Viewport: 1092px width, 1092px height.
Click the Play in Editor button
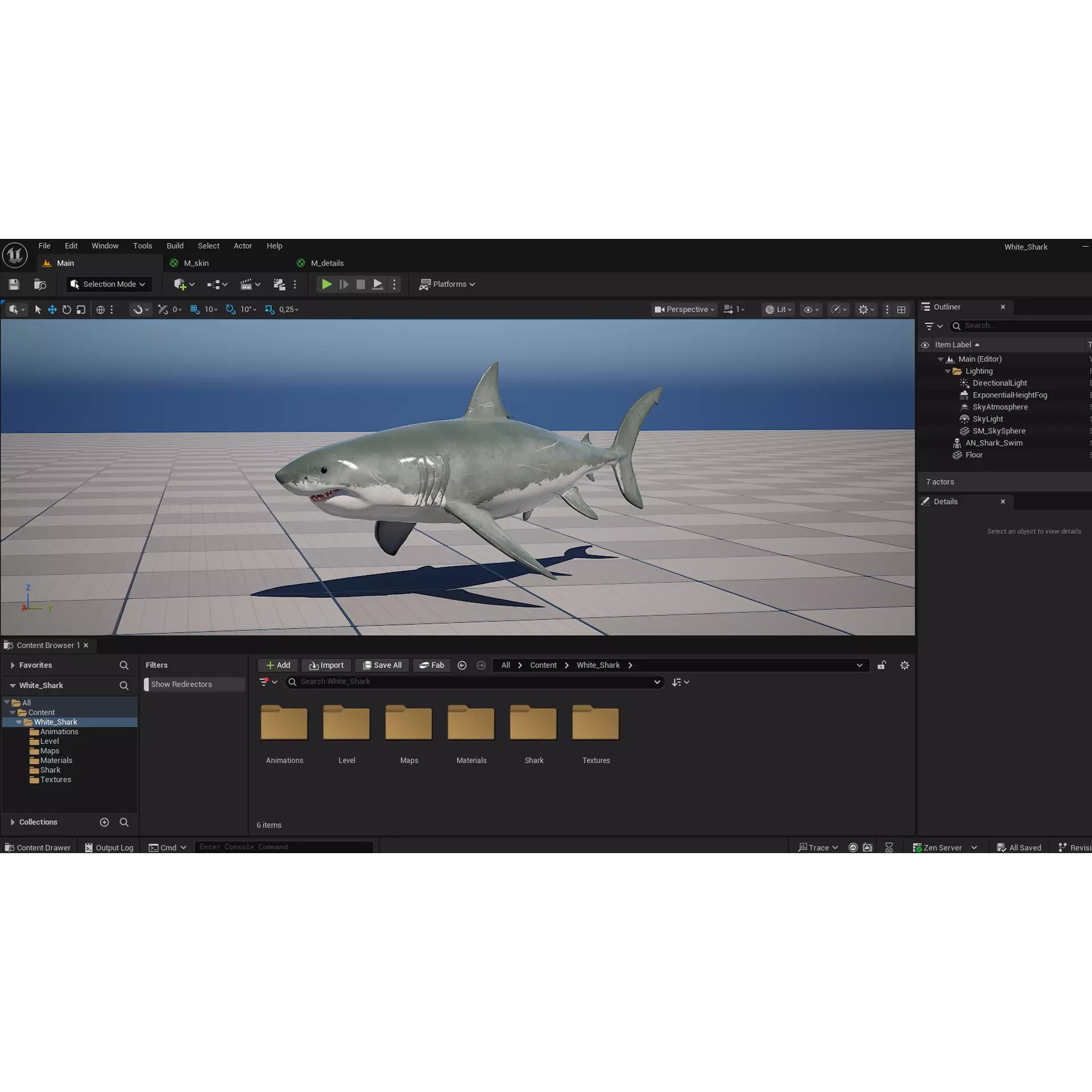click(326, 284)
